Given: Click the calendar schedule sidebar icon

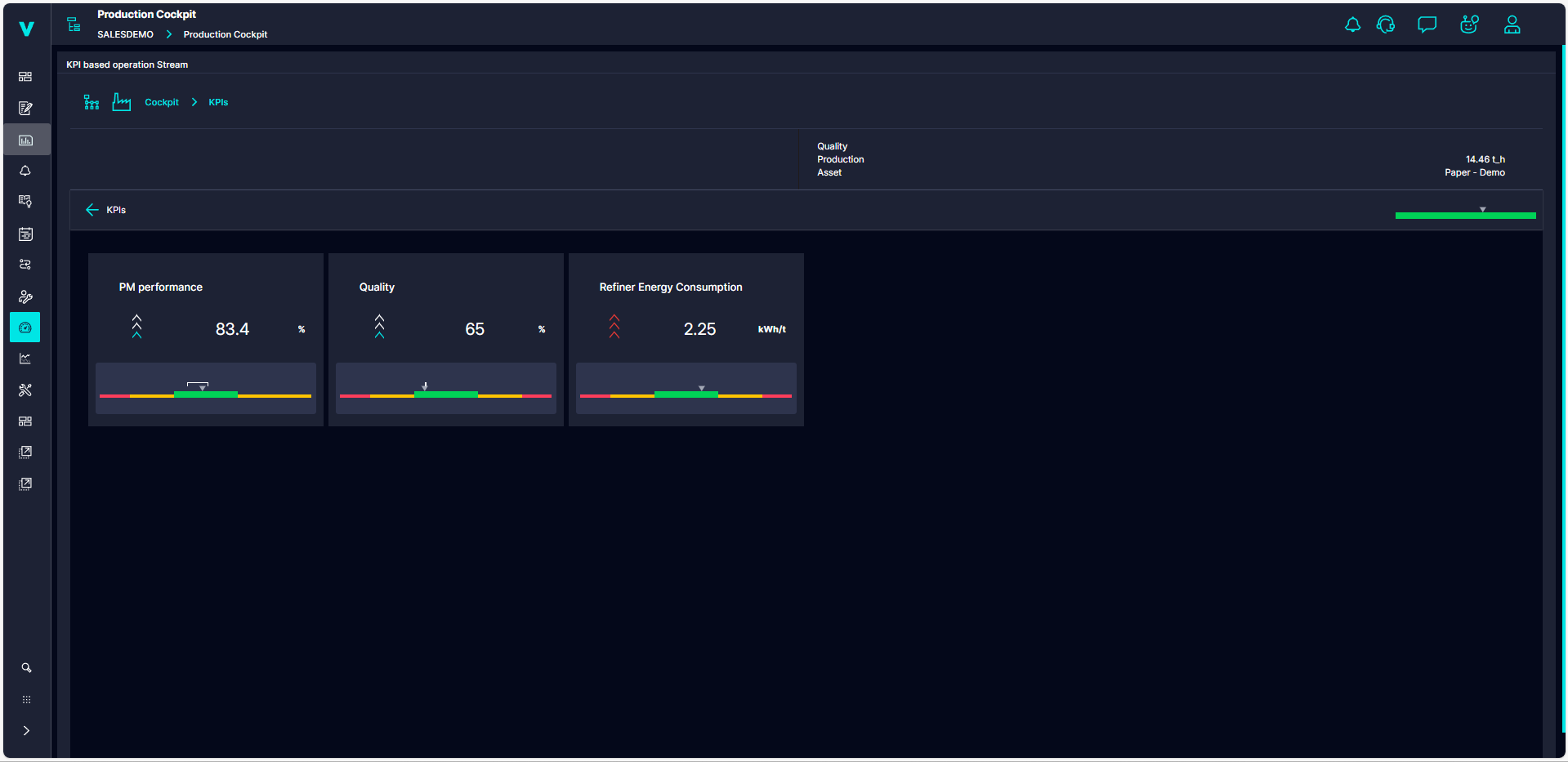Looking at the screenshot, I should tap(25, 234).
